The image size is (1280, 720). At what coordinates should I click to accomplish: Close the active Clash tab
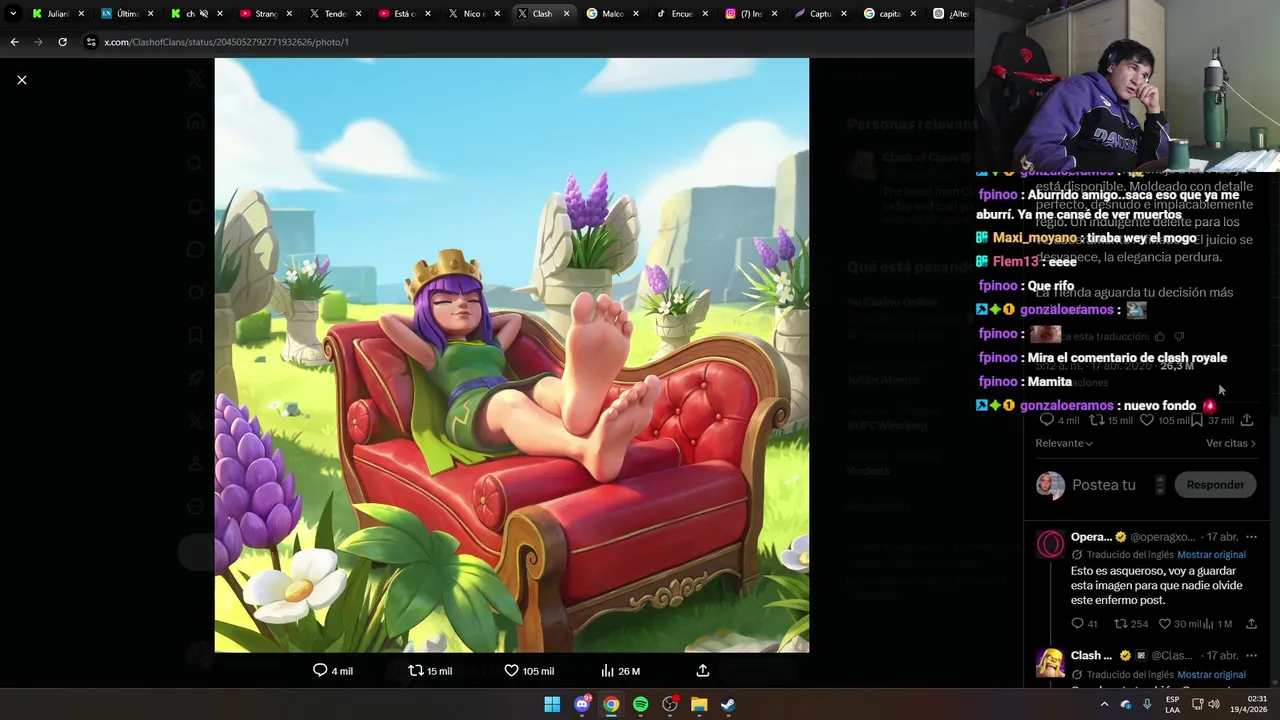pyautogui.click(x=566, y=14)
